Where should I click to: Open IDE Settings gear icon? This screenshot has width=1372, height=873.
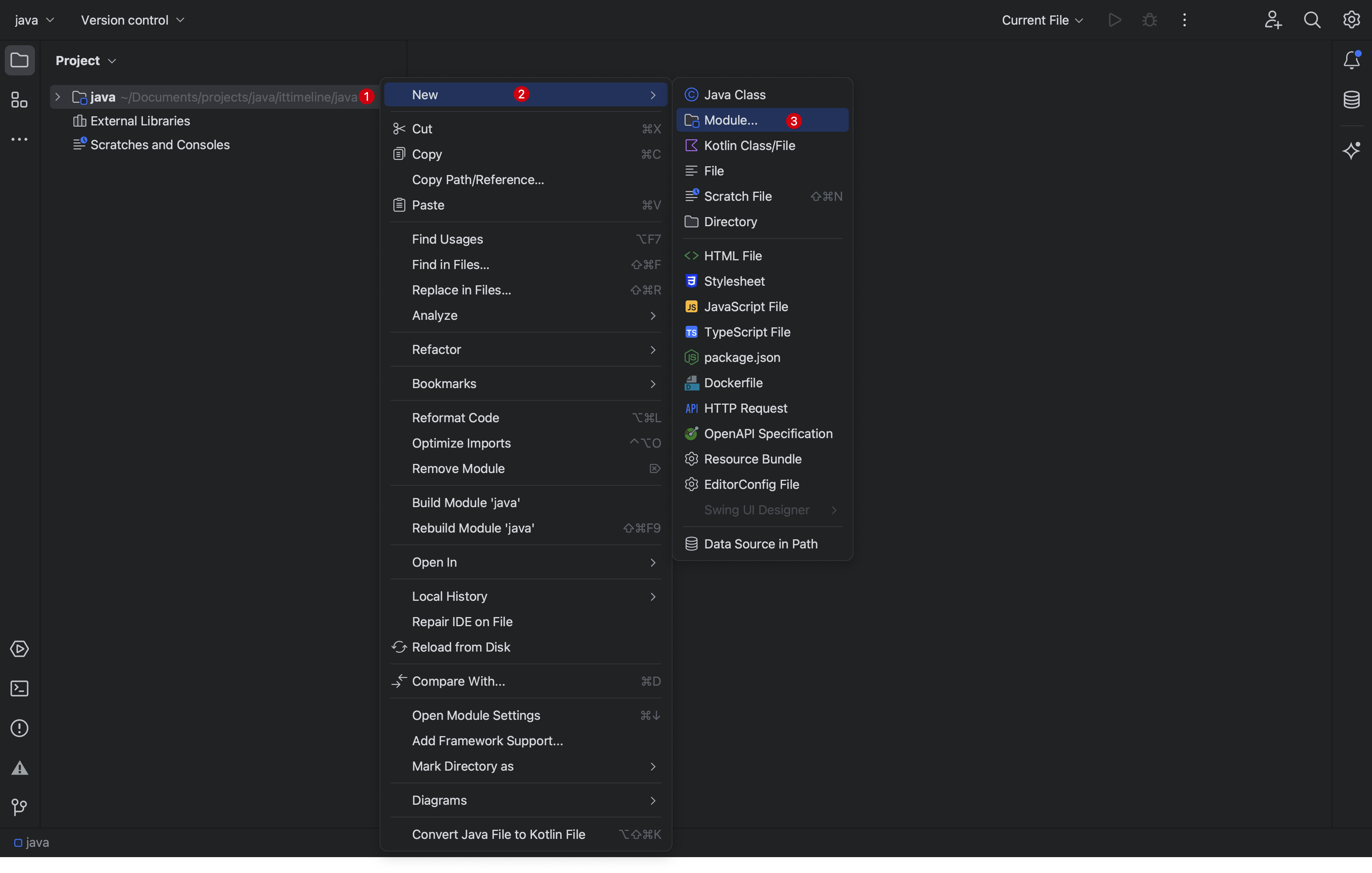click(1351, 20)
